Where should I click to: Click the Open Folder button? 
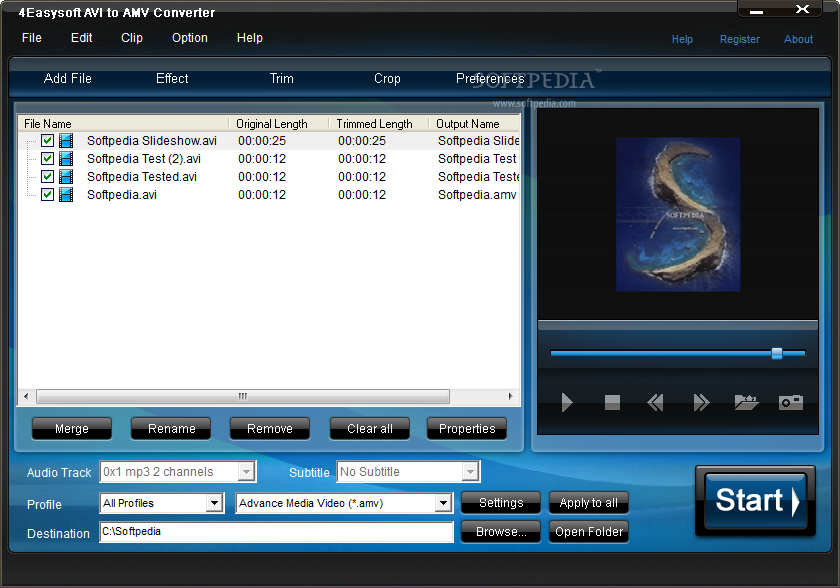click(x=589, y=532)
